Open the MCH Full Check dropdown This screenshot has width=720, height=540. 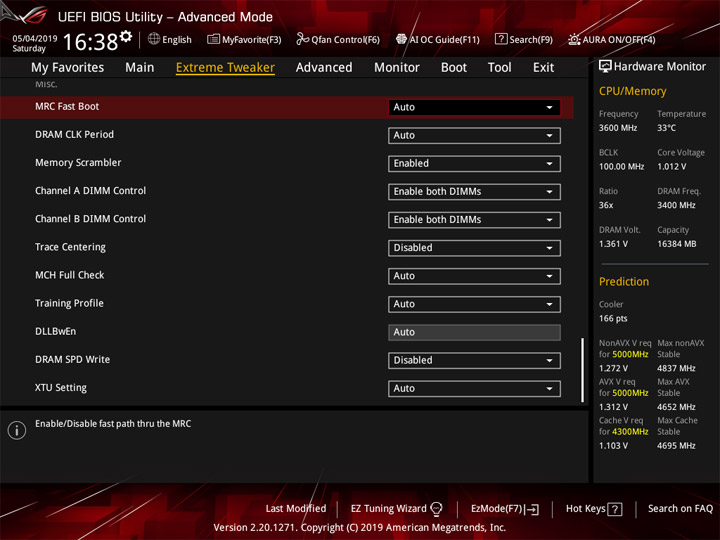(474, 276)
